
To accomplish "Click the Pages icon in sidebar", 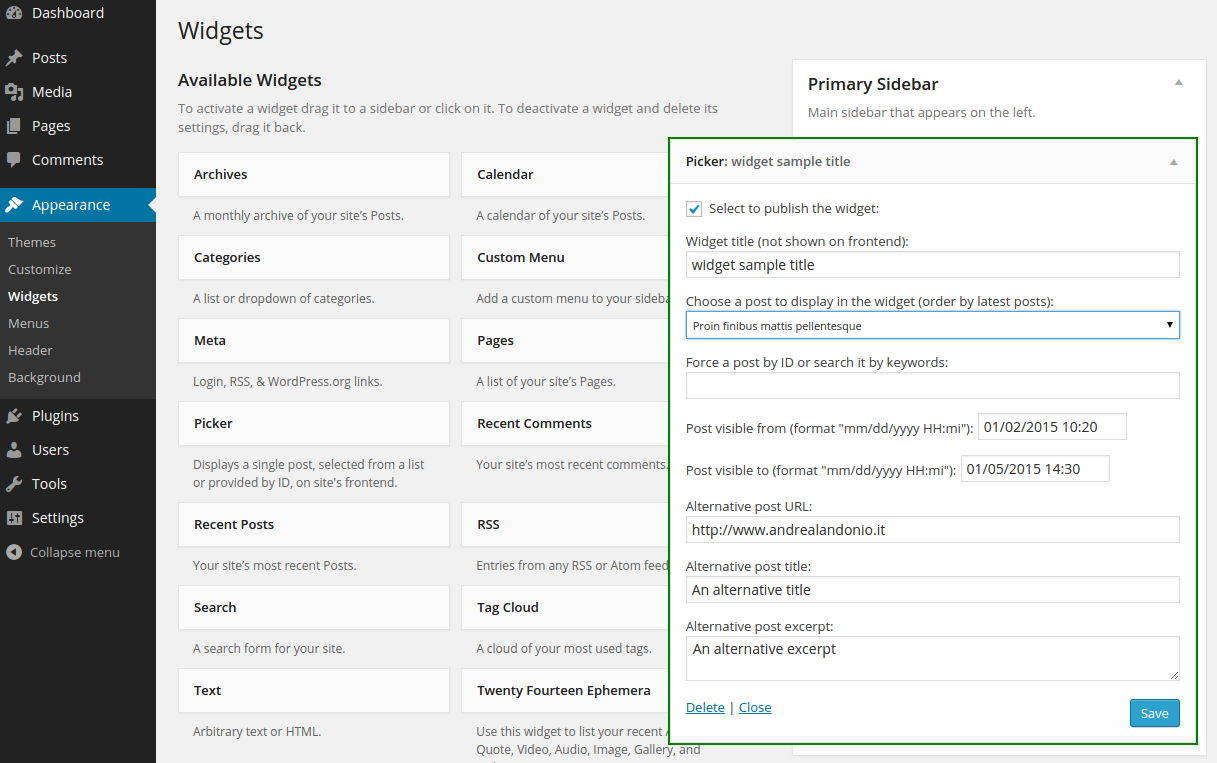I will click(14, 126).
